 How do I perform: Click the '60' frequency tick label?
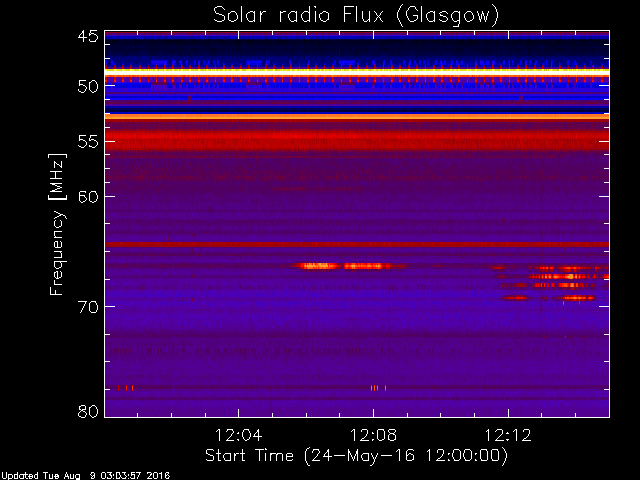[x=88, y=197]
